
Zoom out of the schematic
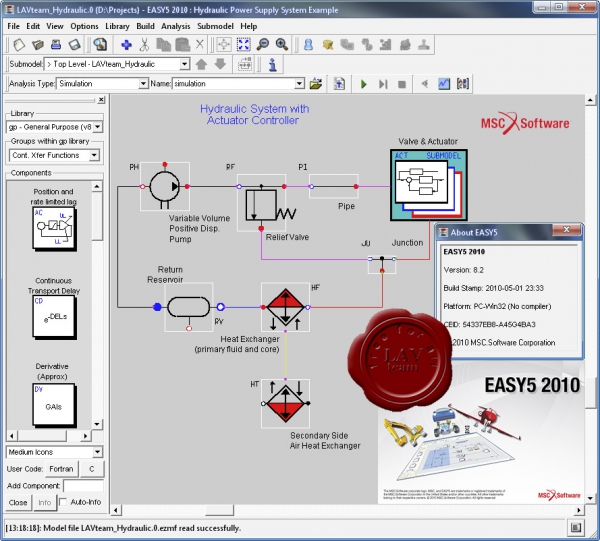point(262,44)
